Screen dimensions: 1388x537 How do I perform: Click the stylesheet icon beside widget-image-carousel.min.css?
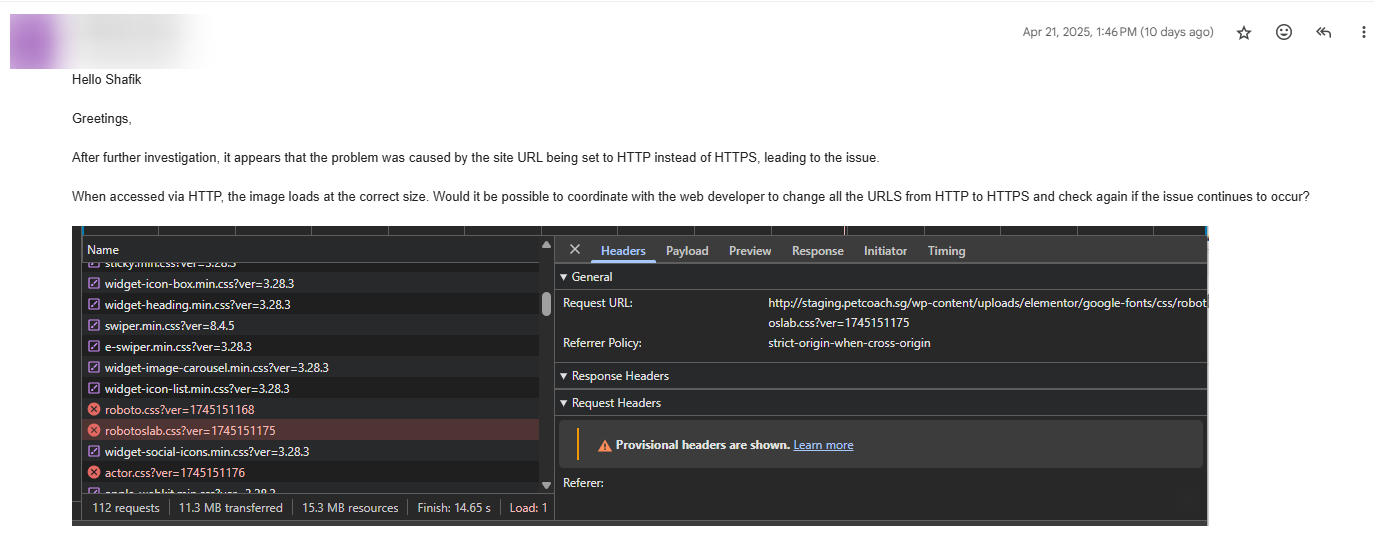tap(94, 368)
